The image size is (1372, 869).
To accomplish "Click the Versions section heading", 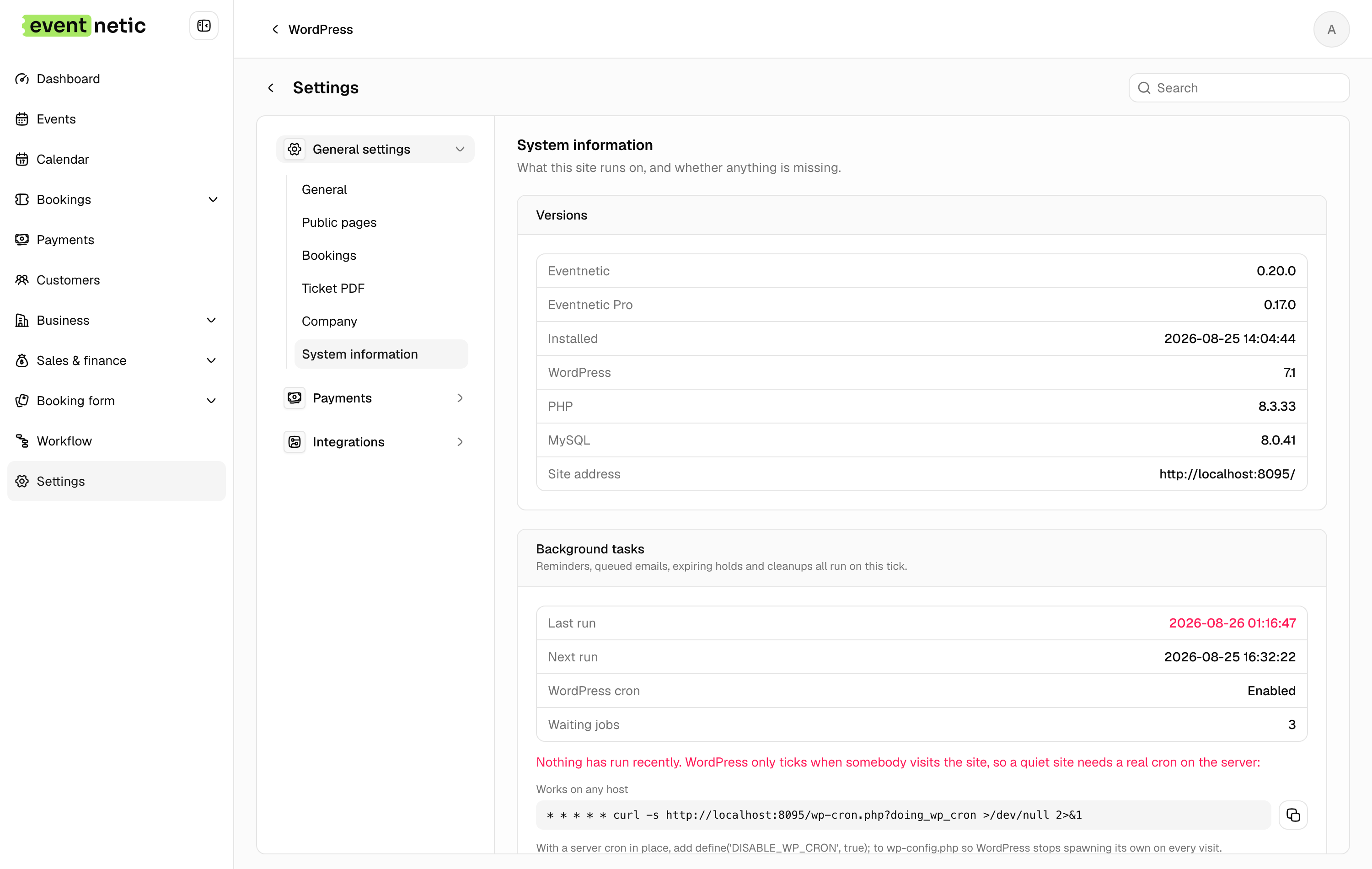I will 561,215.
